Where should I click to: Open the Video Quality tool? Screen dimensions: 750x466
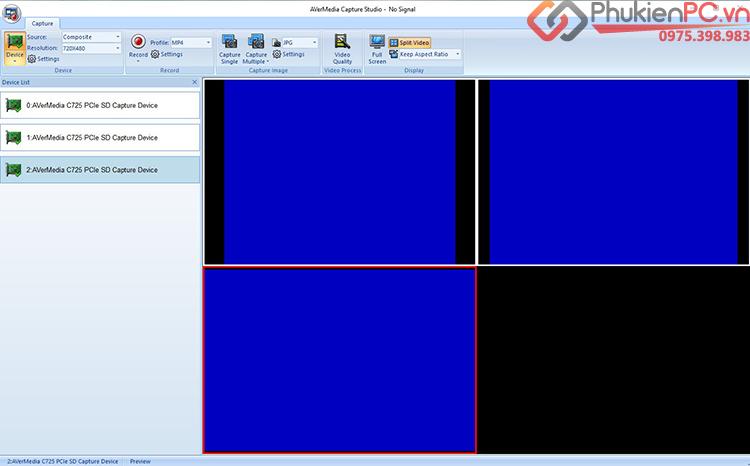pos(342,49)
